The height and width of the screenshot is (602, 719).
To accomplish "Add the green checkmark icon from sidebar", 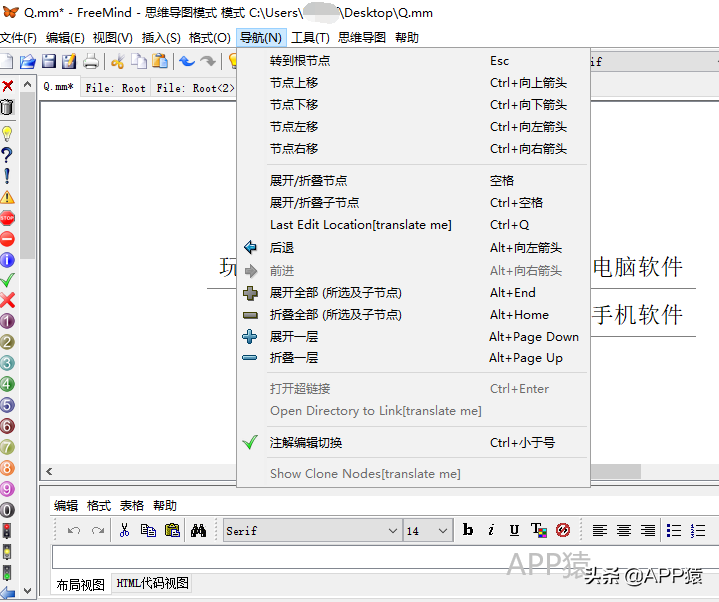I will (x=7, y=280).
